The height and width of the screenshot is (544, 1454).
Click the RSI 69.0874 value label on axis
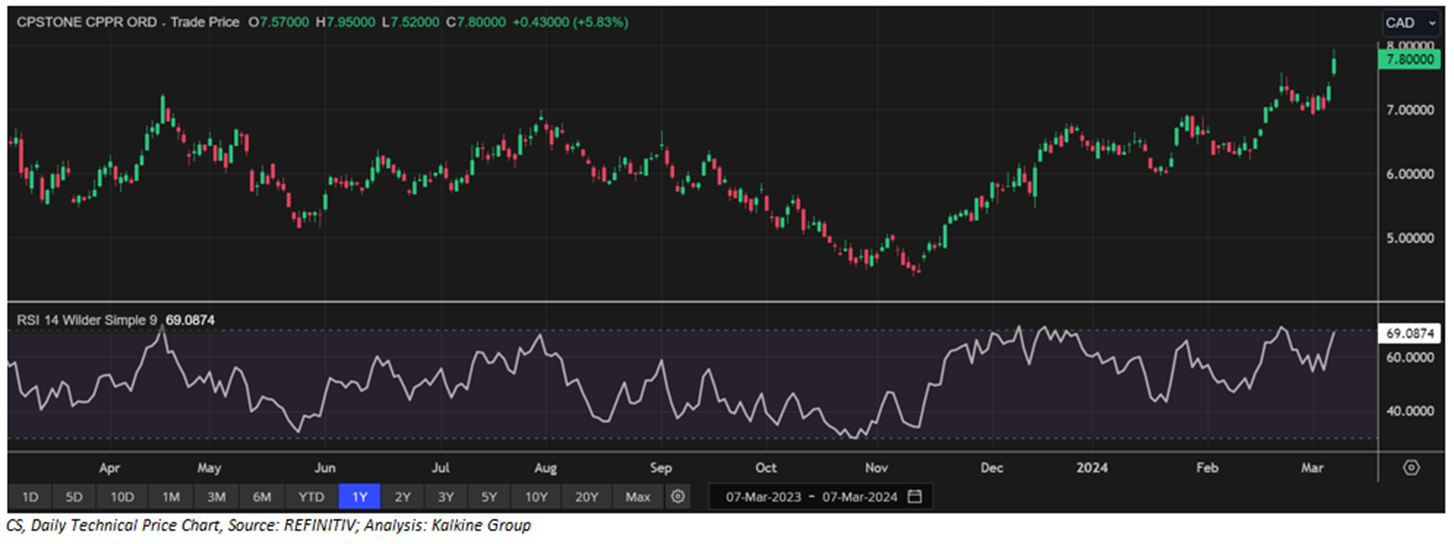tap(1410, 333)
